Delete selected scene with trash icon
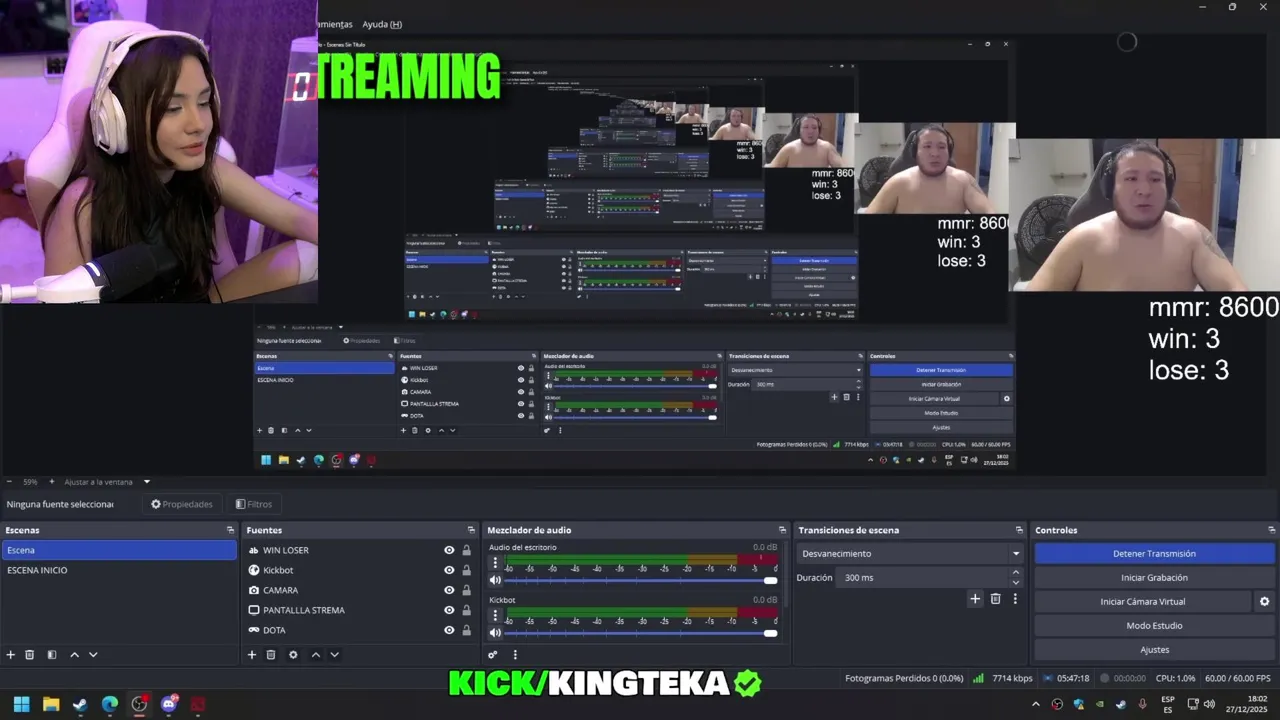This screenshot has height=720, width=1280. pyautogui.click(x=30, y=655)
